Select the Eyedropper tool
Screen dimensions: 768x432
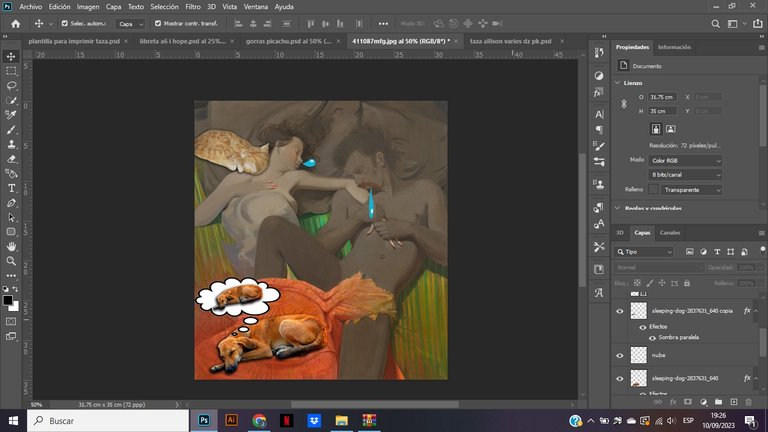[11, 115]
